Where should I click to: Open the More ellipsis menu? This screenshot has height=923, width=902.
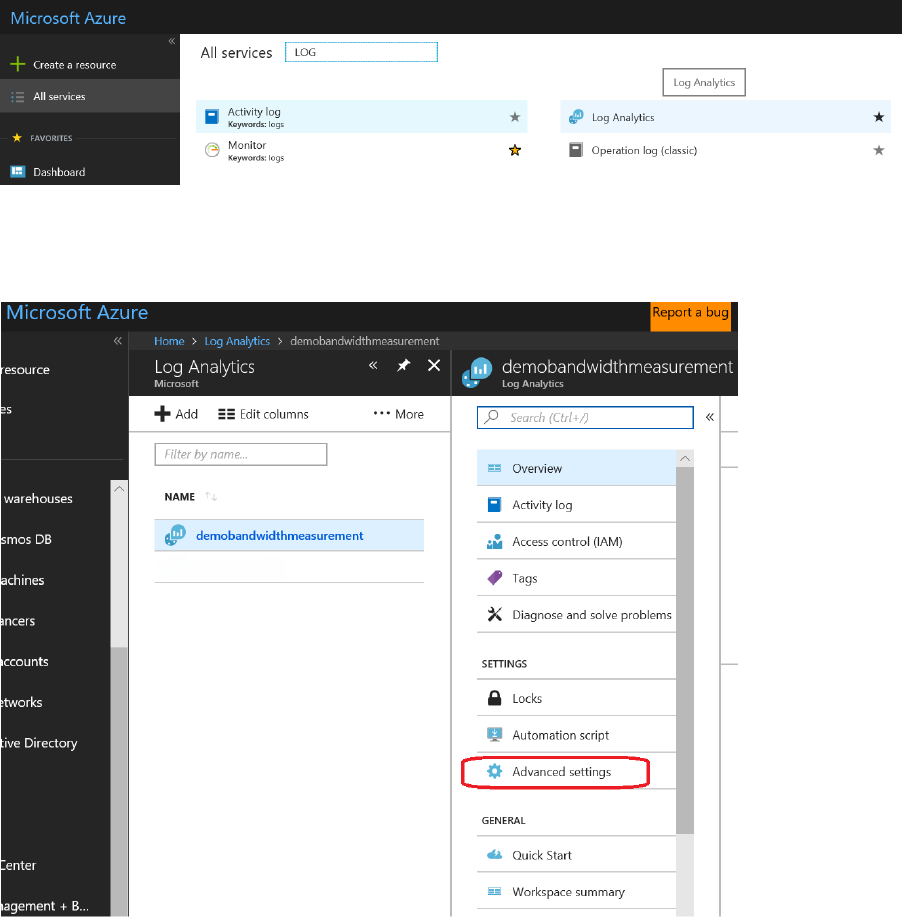coord(399,414)
